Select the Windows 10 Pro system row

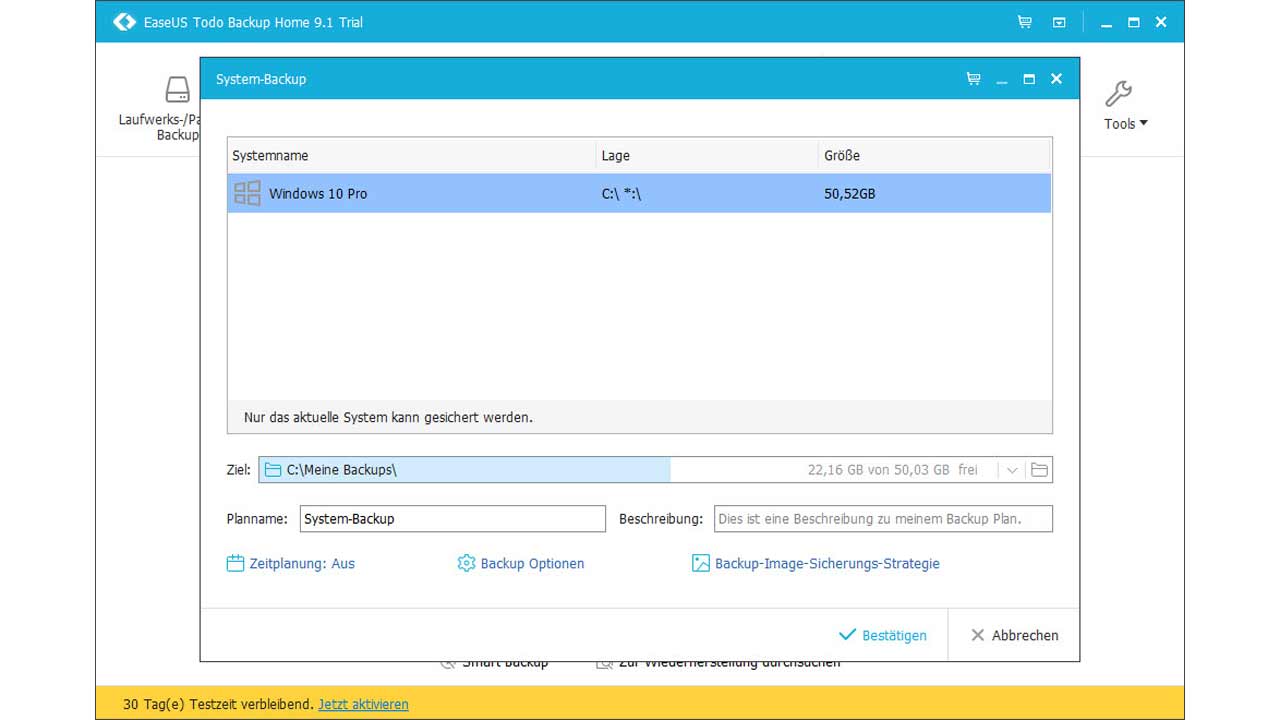639,194
